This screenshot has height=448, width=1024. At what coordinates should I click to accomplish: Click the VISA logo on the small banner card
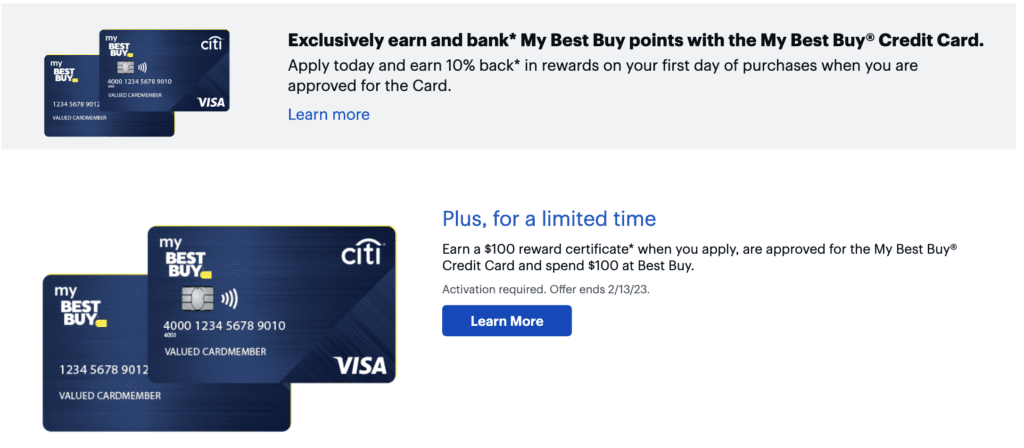[x=212, y=102]
